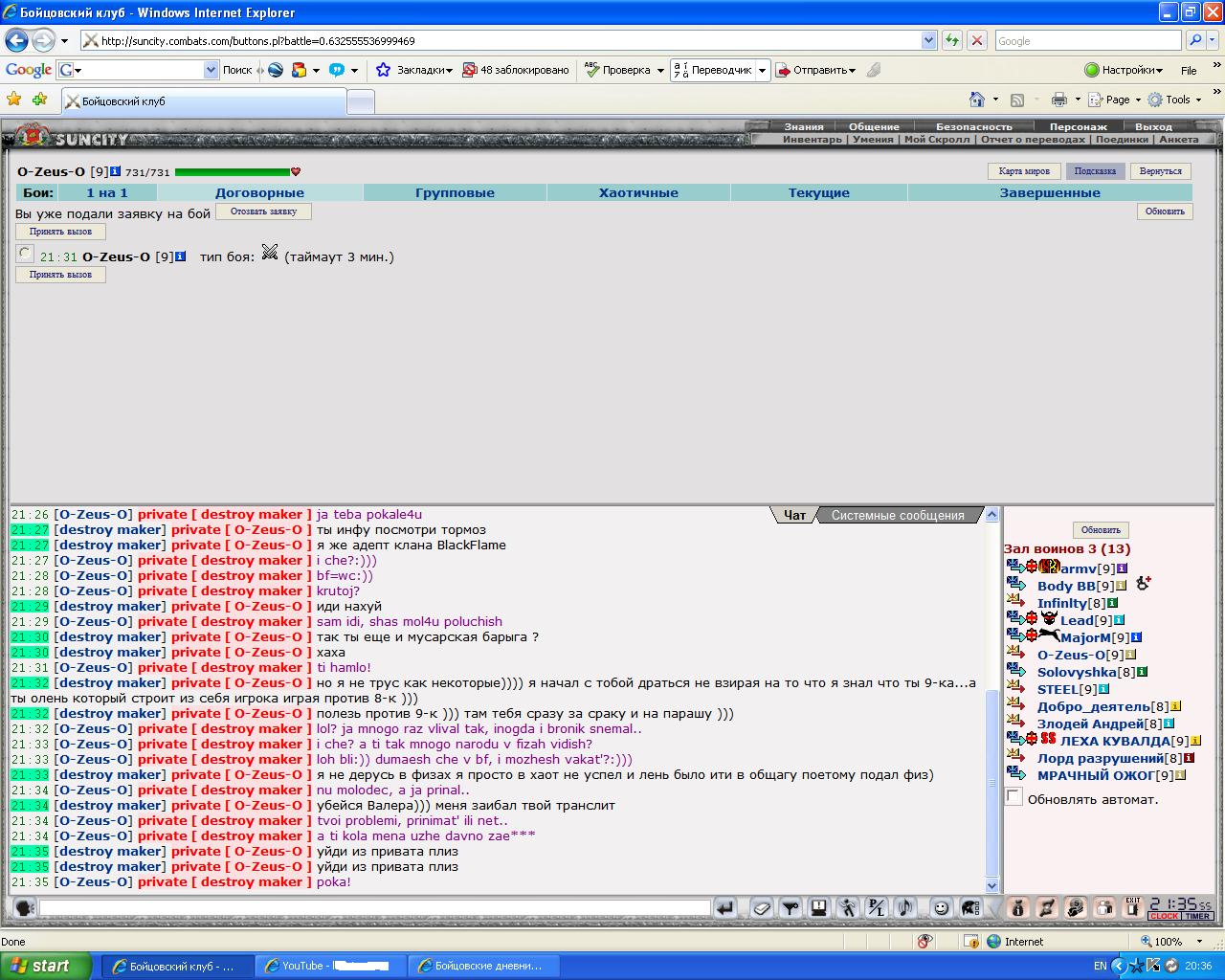Click the Обновить button above the room list
This screenshot has width=1225, height=980.
point(1101,530)
